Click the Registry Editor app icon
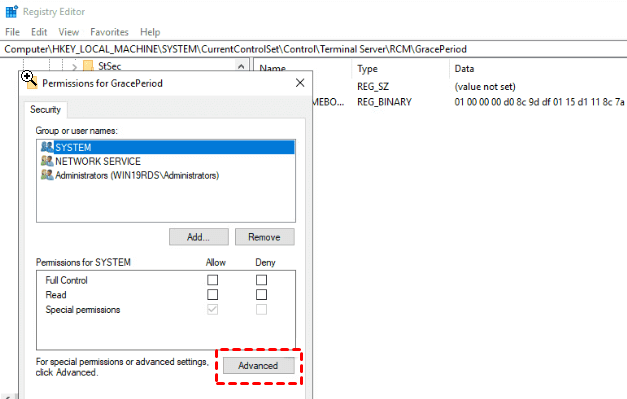The height and width of the screenshot is (399, 627). pos(12,12)
